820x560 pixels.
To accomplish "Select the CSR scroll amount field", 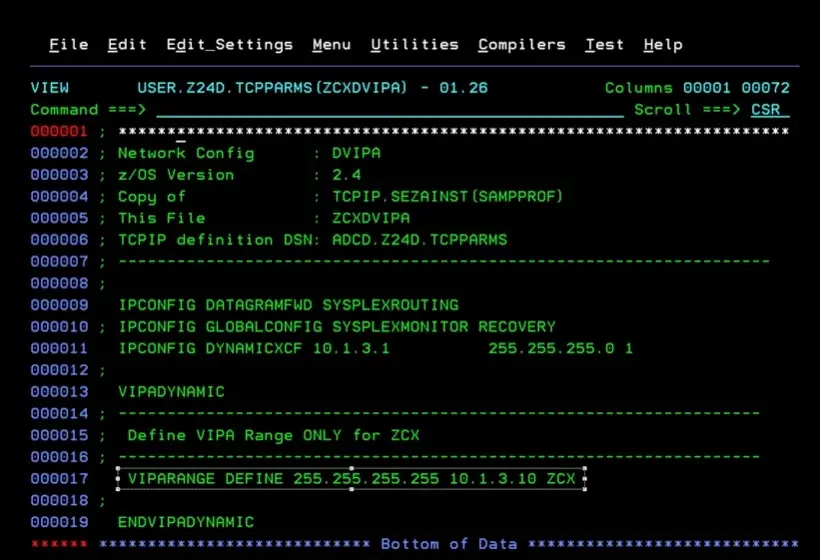I will [770, 110].
